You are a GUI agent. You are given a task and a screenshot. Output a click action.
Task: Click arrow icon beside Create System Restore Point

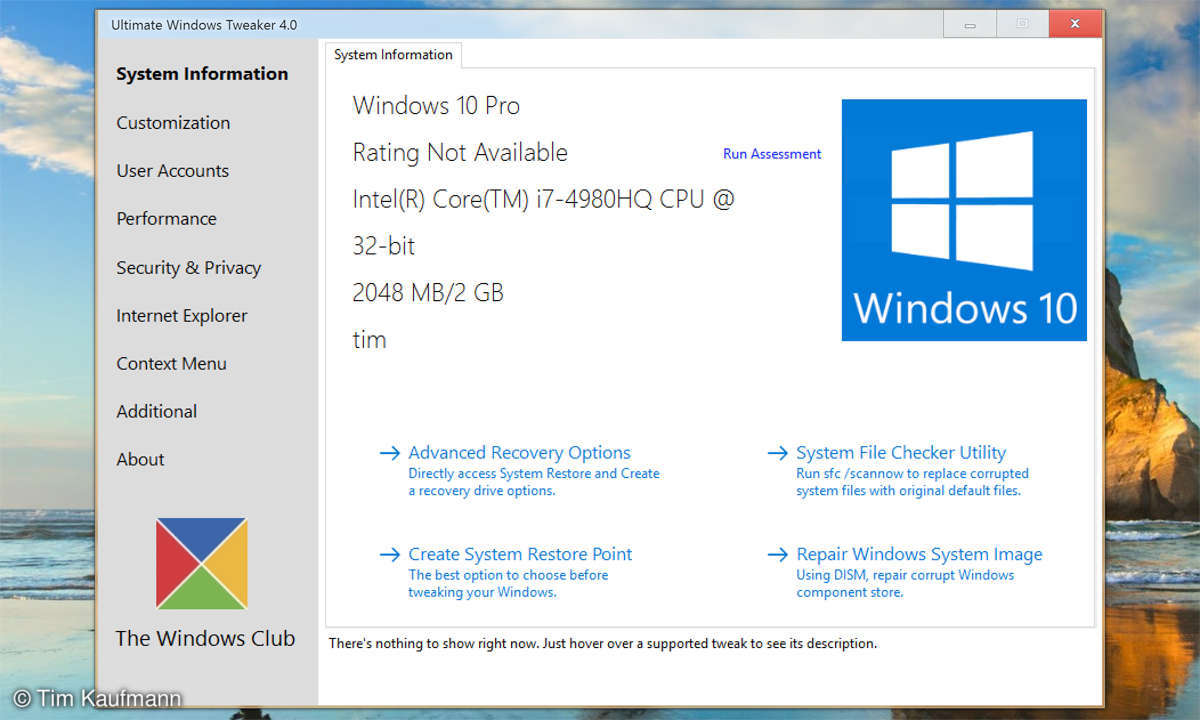coord(389,555)
